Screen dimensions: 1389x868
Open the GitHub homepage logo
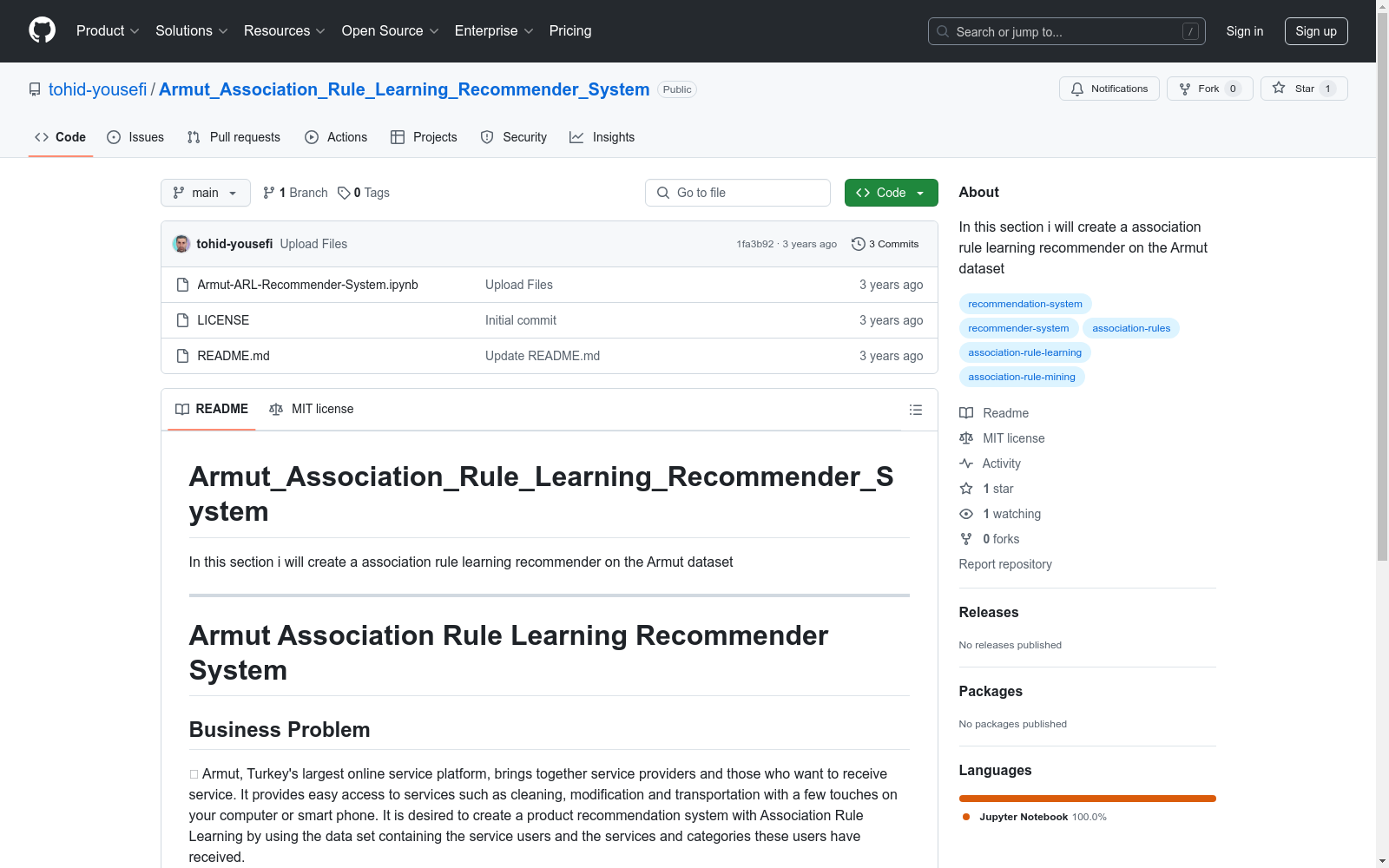(x=42, y=30)
